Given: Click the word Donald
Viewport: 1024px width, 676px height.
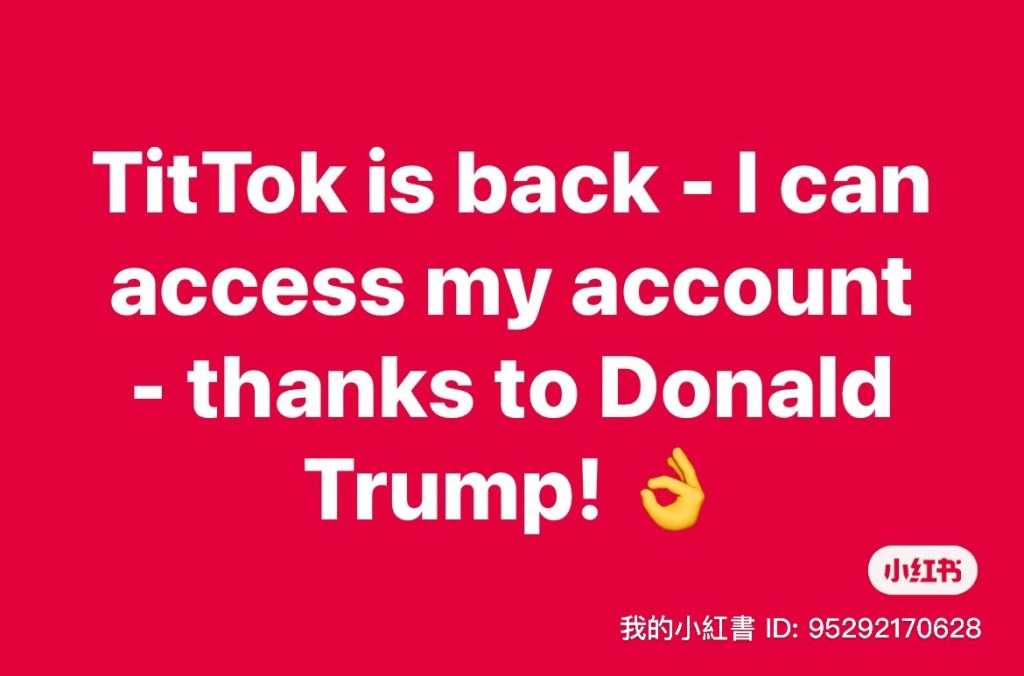Looking at the screenshot, I should pyautogui.click(x=746, y=390).
